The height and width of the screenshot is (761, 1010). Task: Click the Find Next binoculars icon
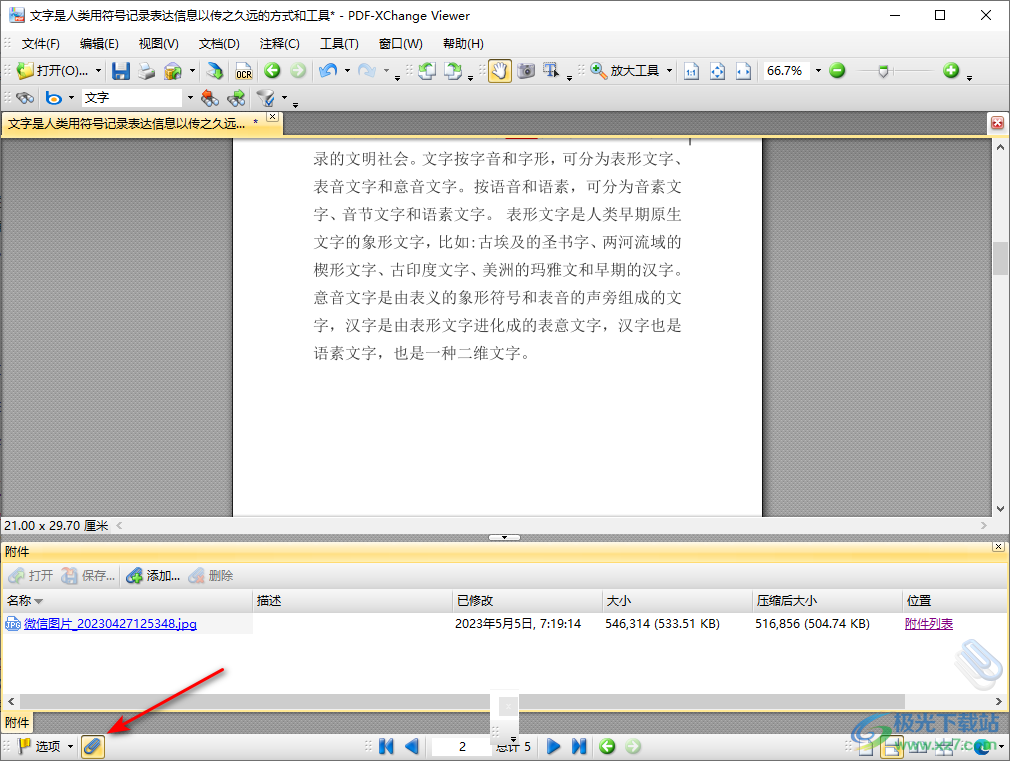236,98
